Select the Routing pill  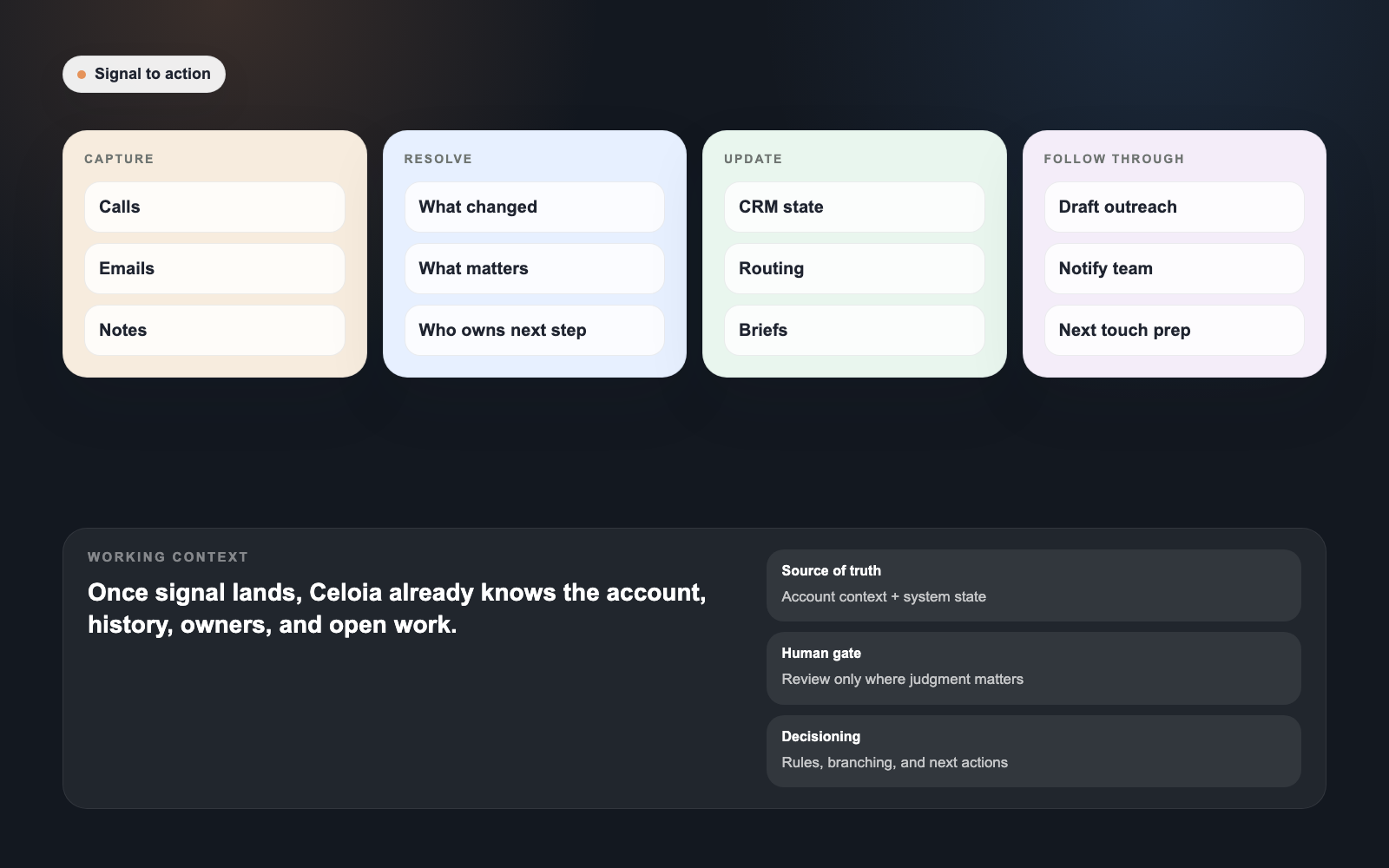(853, 268)
